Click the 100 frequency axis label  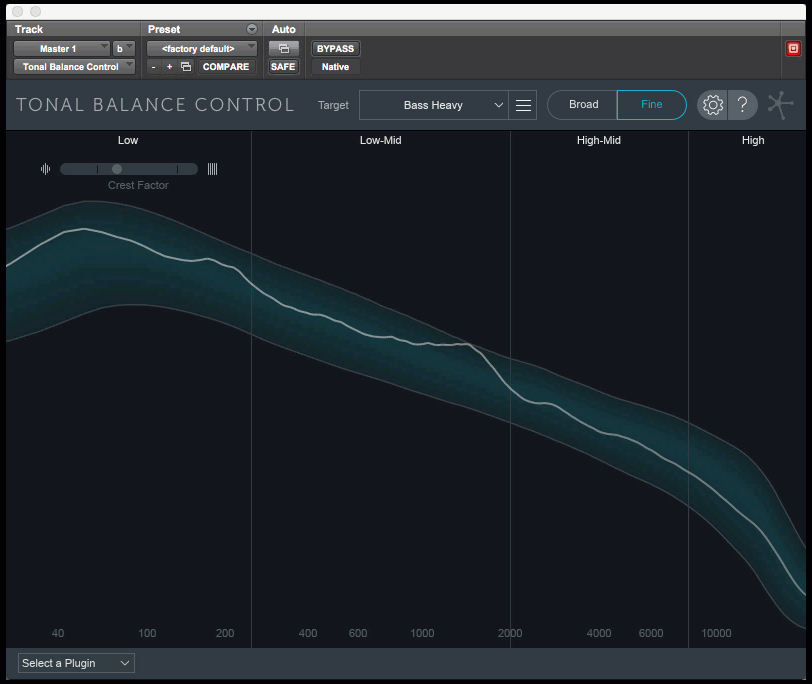tap(147, 633)
